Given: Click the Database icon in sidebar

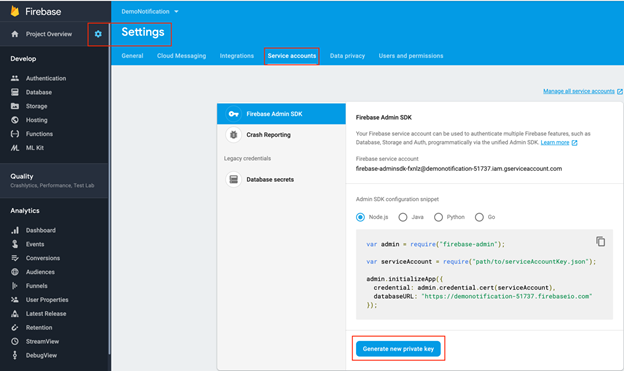Looking at the screenshot, I should [x=15, y=92].
